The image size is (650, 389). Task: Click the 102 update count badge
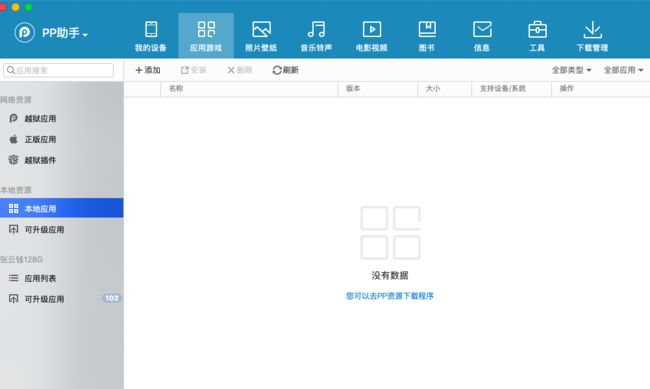pos(112,298)
